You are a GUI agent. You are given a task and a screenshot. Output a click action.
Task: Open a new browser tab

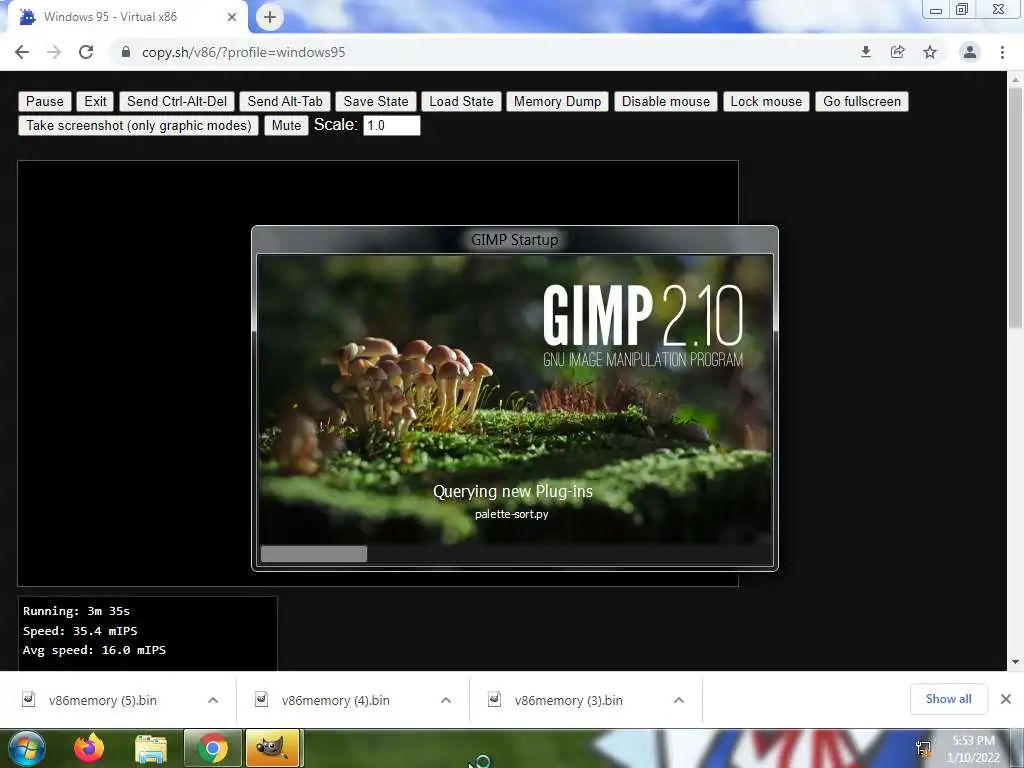[270, 17]
